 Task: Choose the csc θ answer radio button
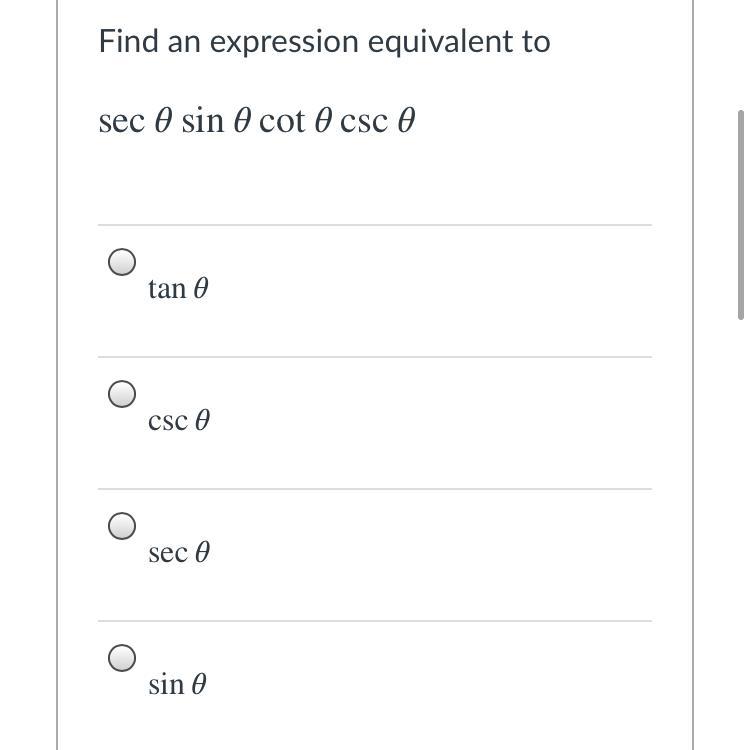[x=122, y=394]
